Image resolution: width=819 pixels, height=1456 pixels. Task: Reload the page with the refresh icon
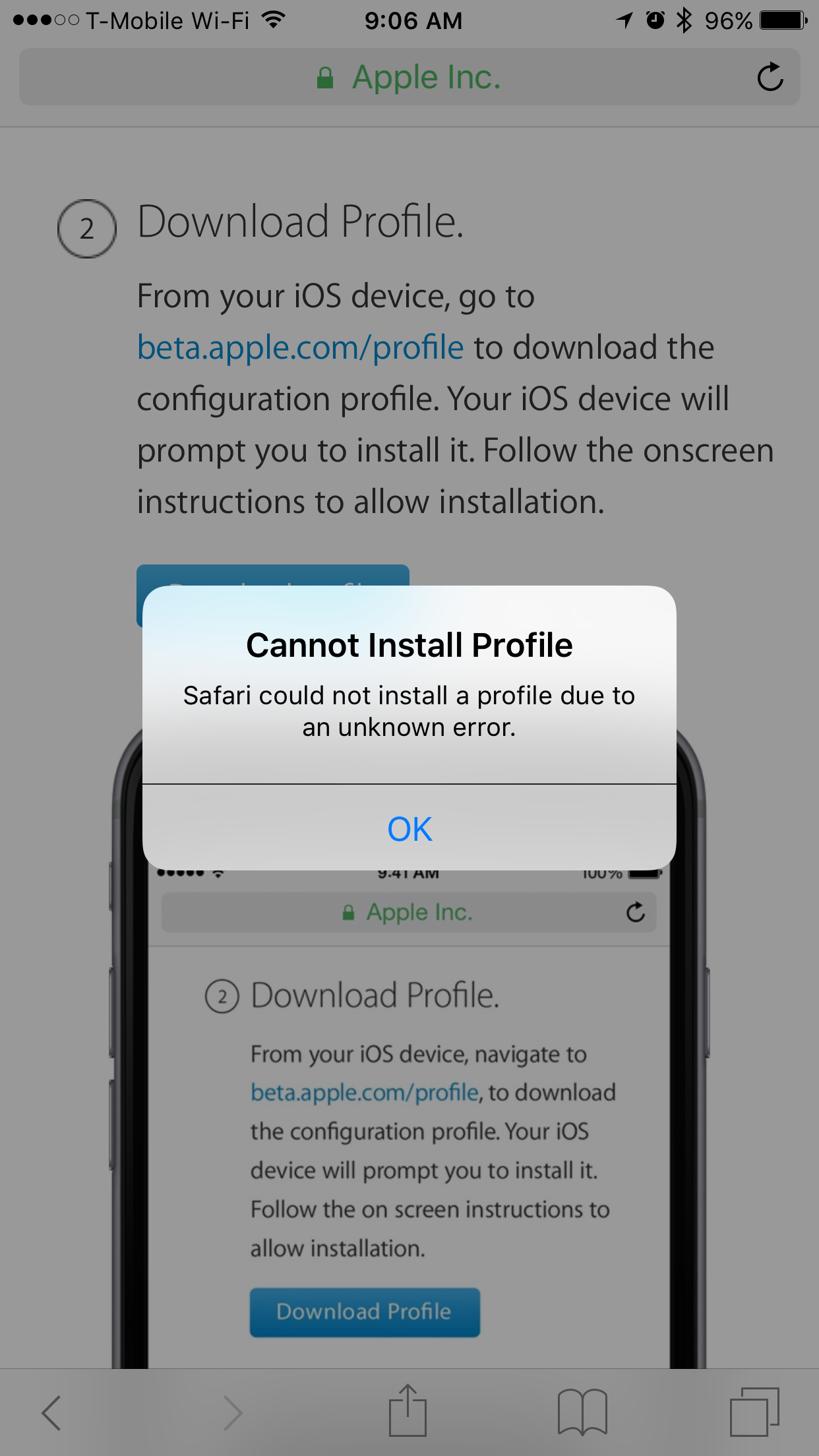pyautogui.click(x=770, y=77)
